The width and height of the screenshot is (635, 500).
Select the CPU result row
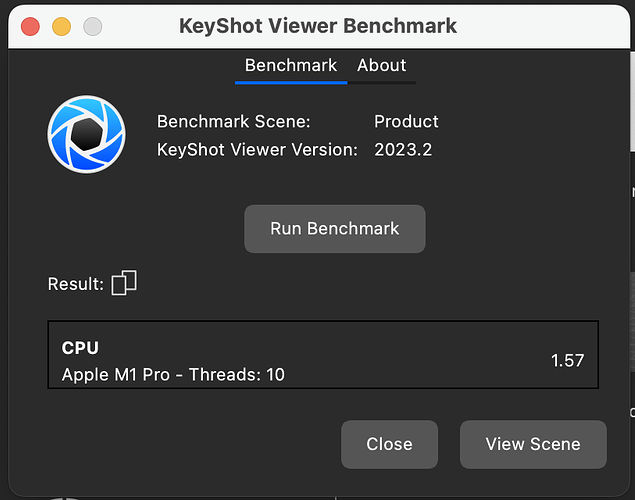coord(323,355)
